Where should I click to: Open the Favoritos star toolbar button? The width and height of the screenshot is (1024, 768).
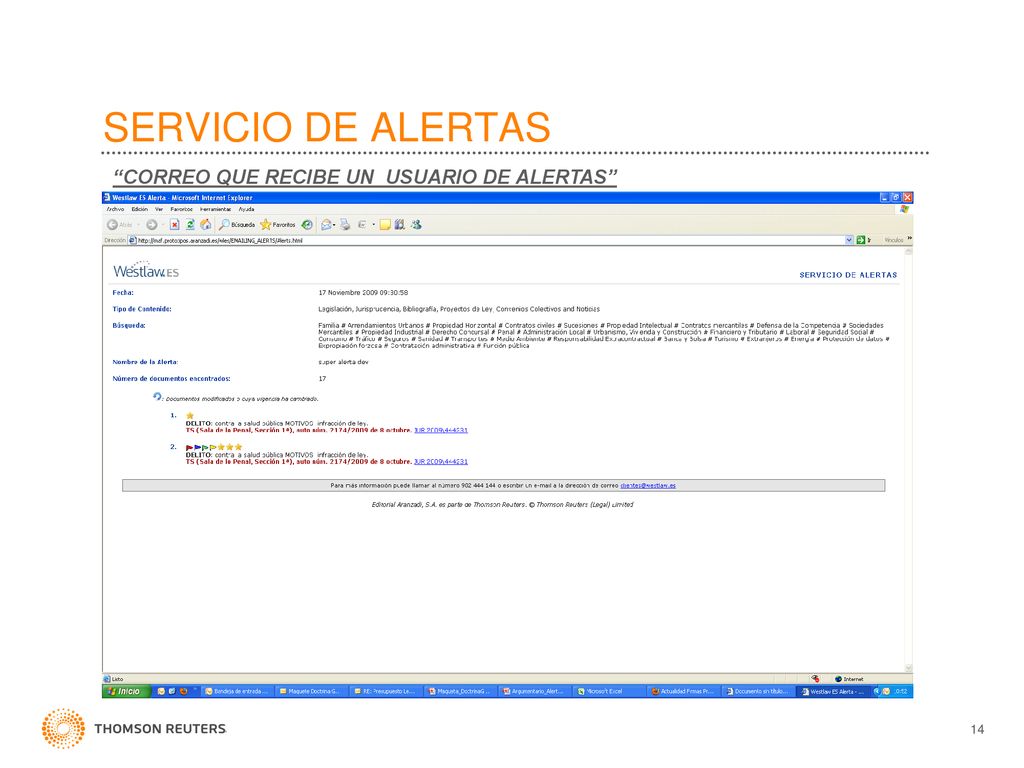pos(278,225)
